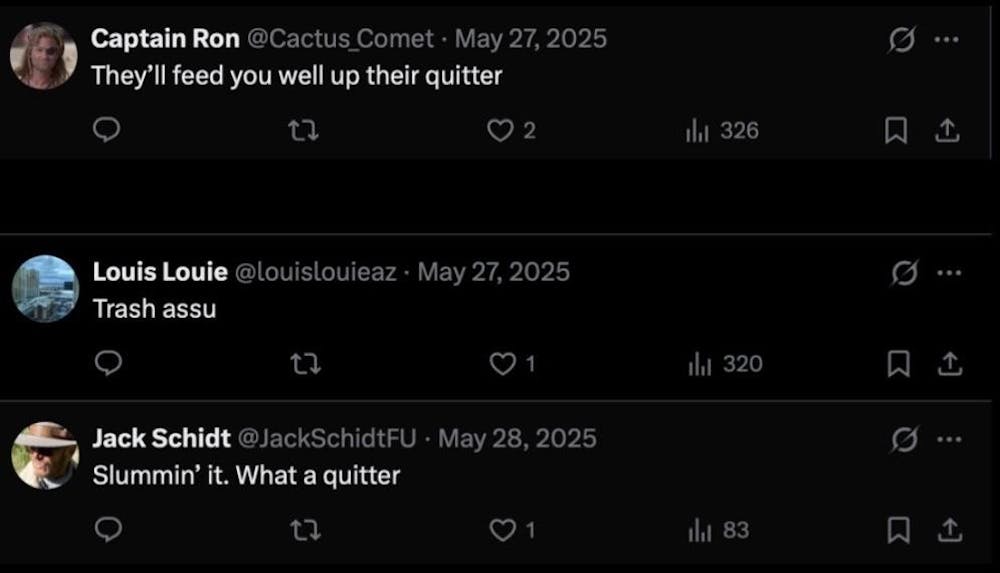Open Captain Ron's profile picture

[44, 56]
